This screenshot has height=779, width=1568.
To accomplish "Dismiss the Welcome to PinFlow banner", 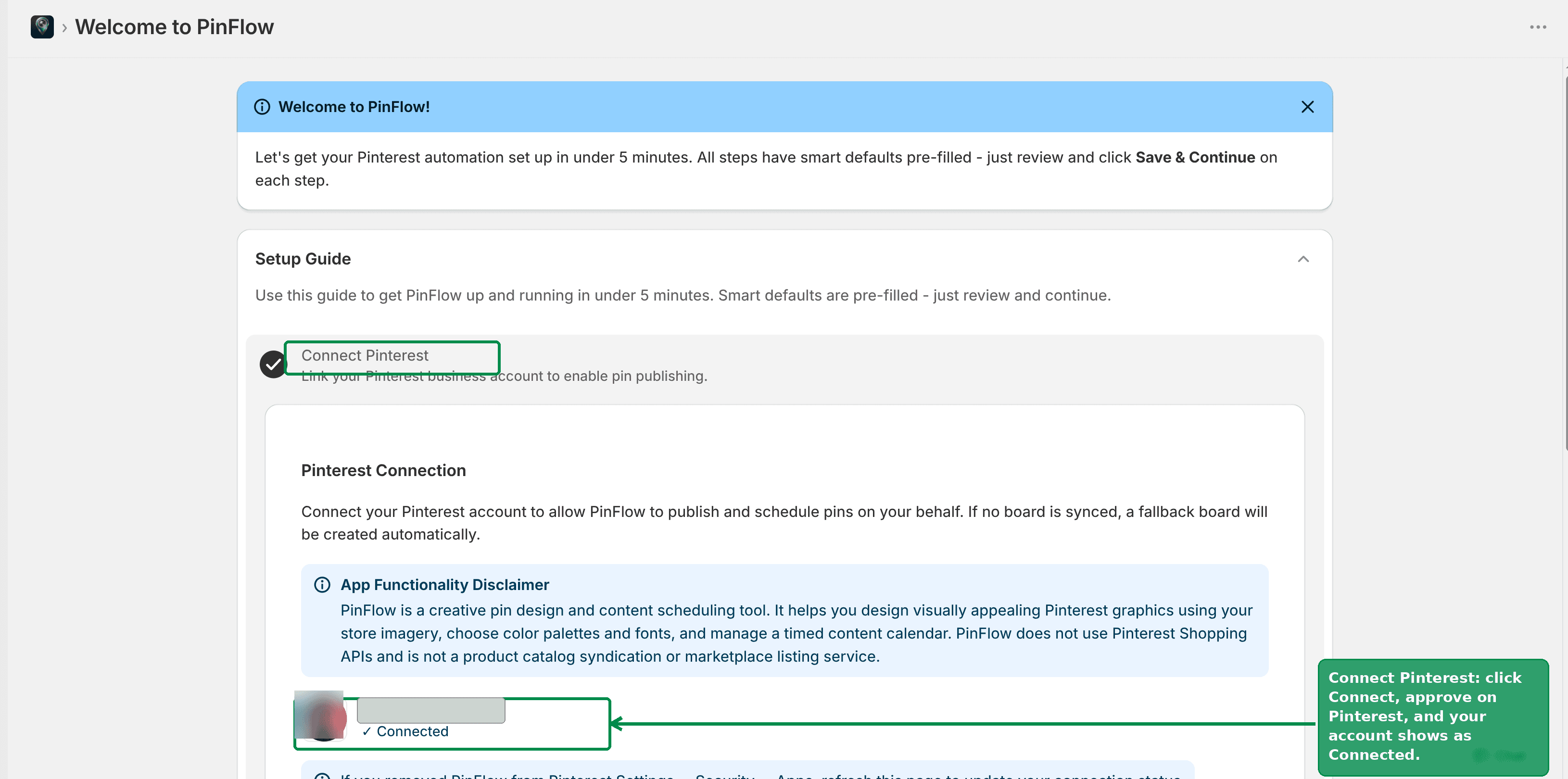I will tap(1307, 107).
